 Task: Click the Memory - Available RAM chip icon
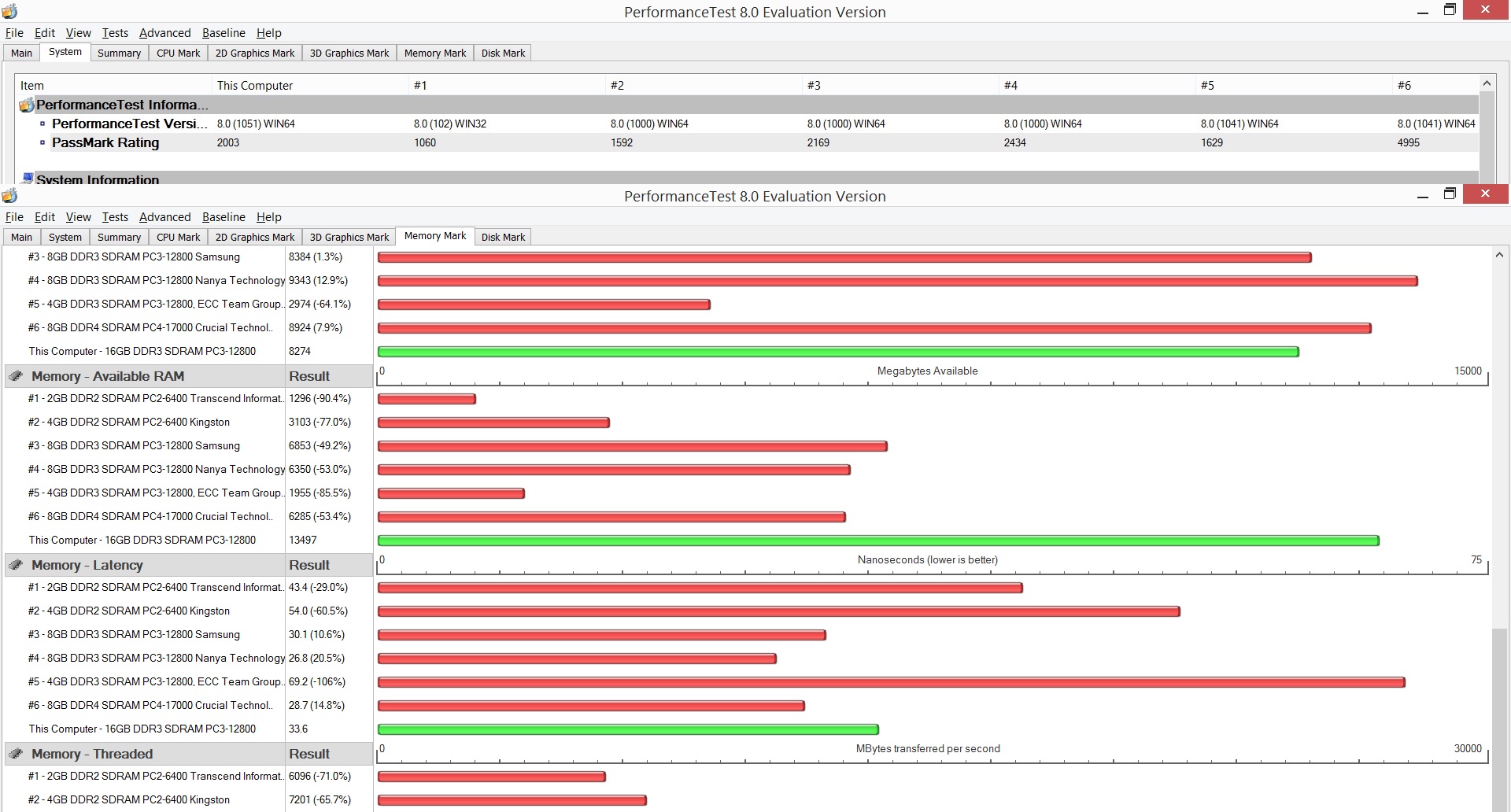[x=16, y=376]
